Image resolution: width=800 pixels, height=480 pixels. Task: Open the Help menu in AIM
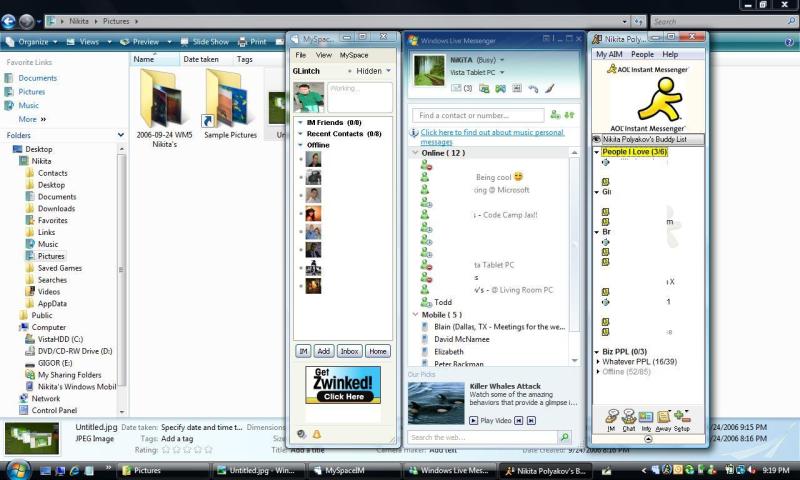[x=670, y=54]
